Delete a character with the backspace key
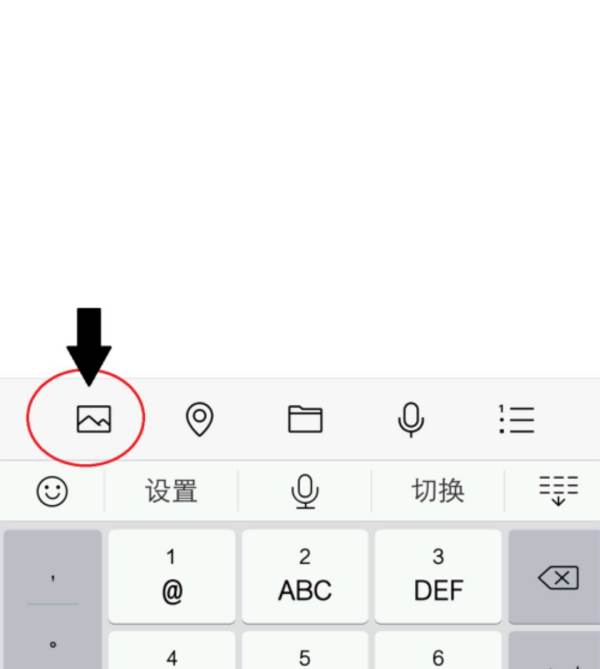Image resolution: width=600 pixels, height=669 pixels. (555, 577)
